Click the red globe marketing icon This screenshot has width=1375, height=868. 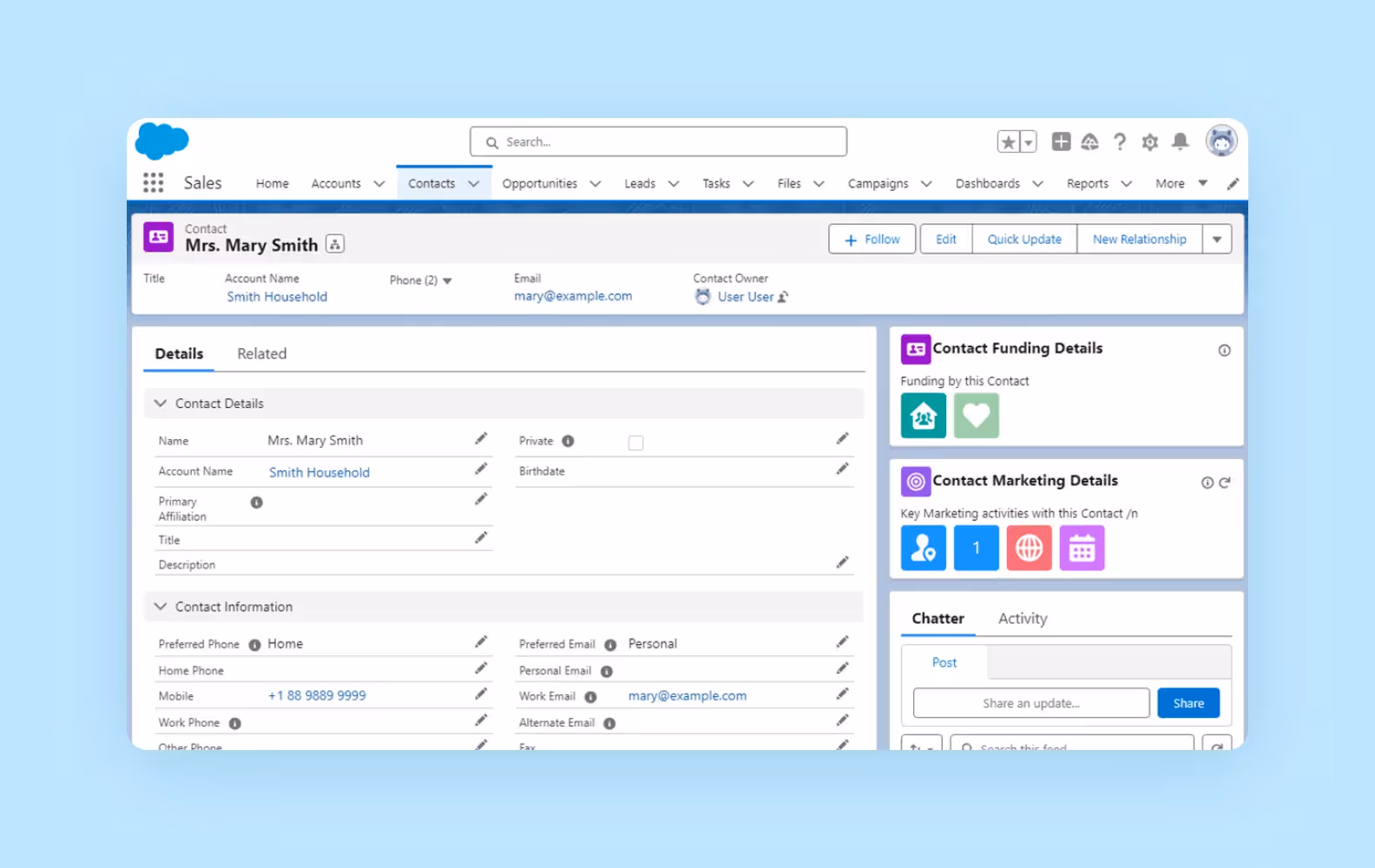(x=1030, y=548)
